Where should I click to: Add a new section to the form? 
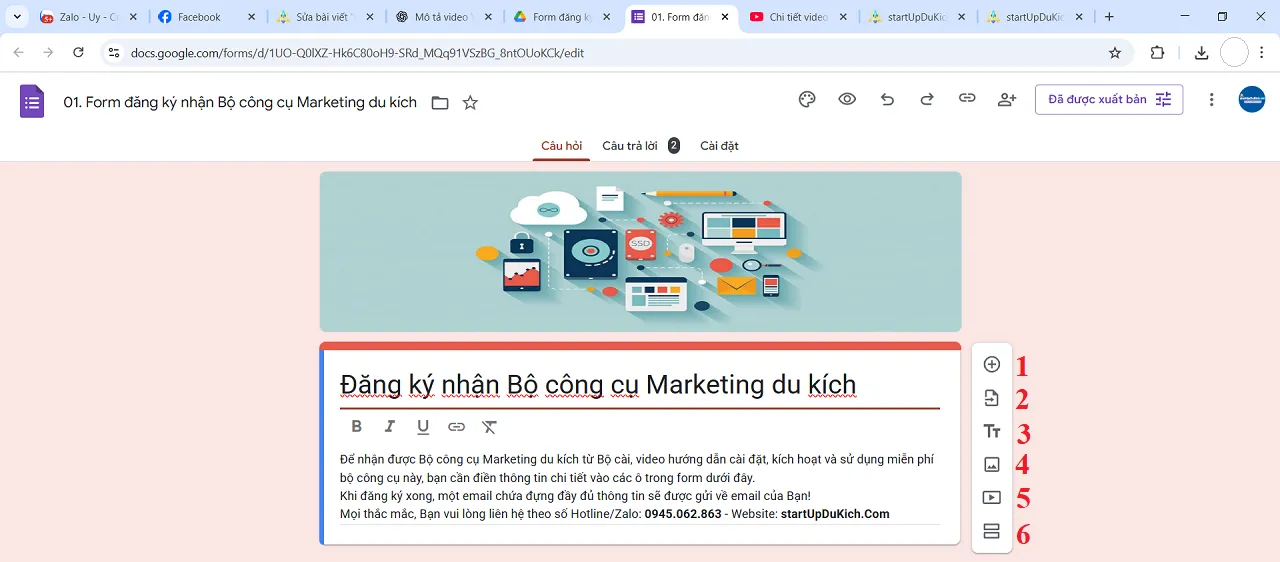click(991, 531)
